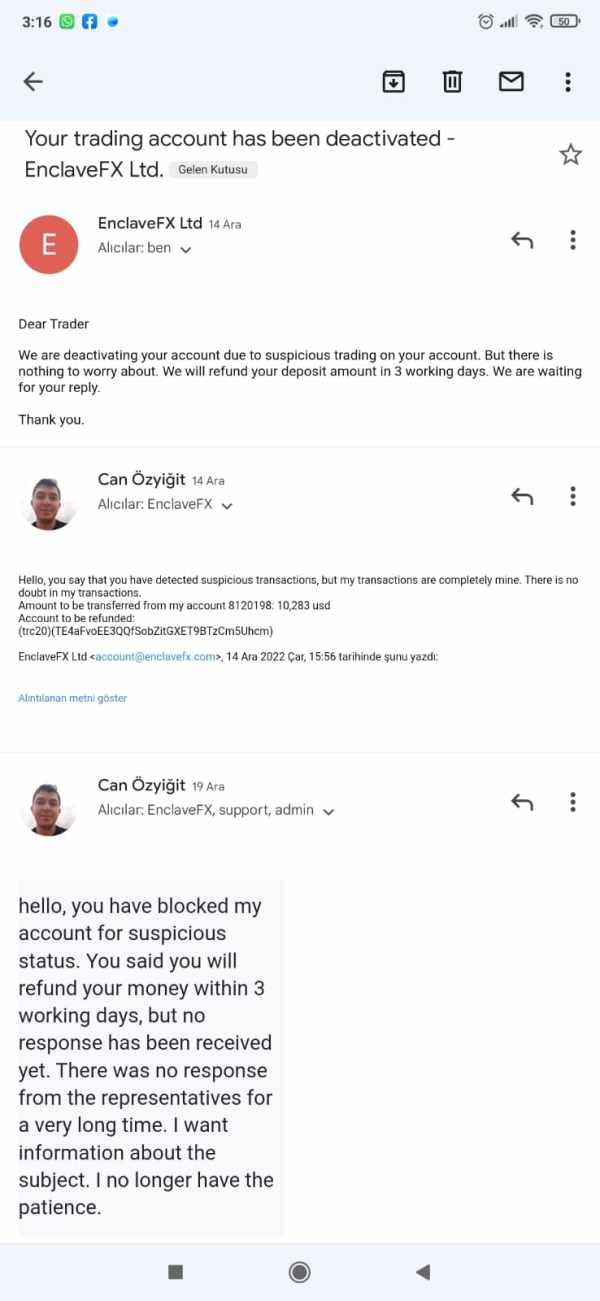The image size is (600, 1301).
Task: Show quoted text via Alıntılanan metni göster
Action: pyautogui.click(x=73, y=698)
